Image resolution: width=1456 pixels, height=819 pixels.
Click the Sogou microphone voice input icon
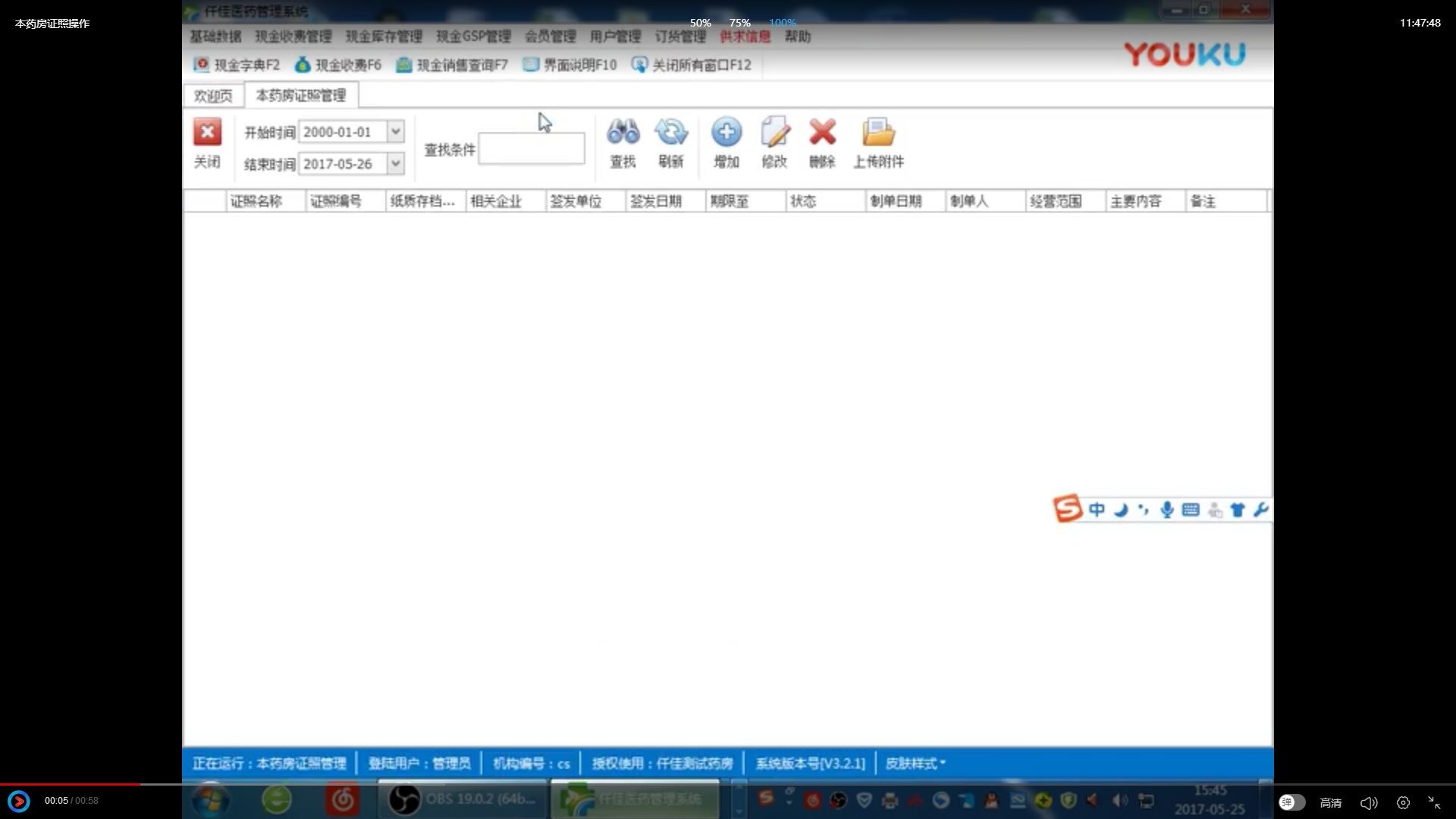pos(1167,510)
